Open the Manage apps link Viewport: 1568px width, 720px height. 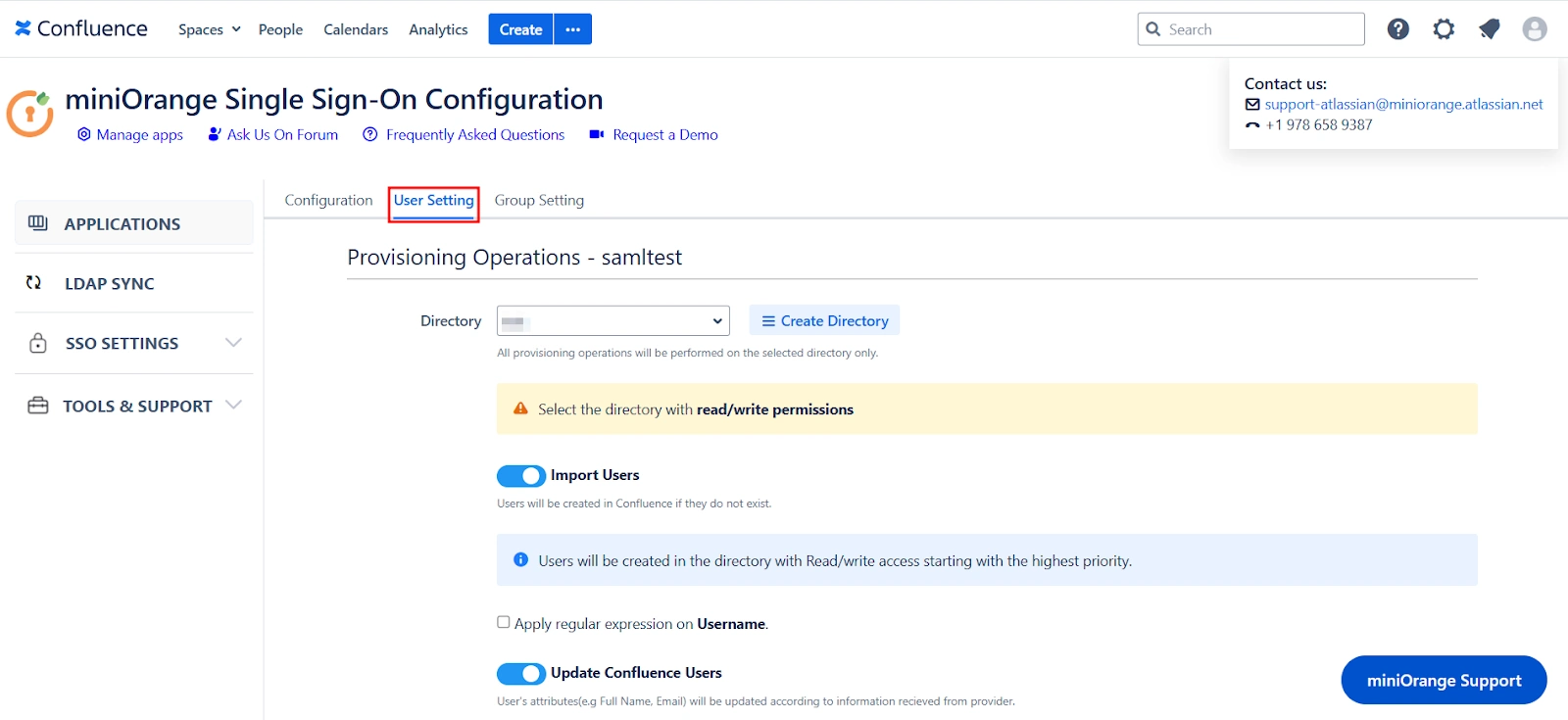tap(139, 134)
